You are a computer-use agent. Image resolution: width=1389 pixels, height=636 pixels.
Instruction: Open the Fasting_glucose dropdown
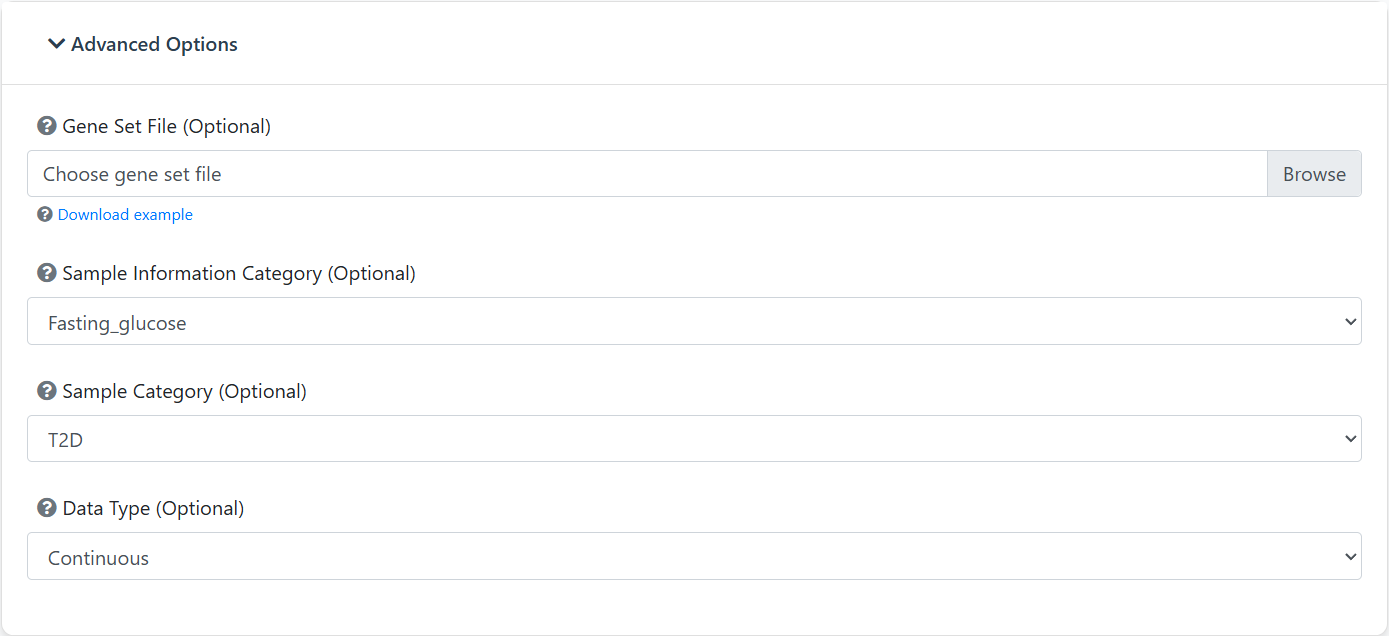tap(694, 321)
